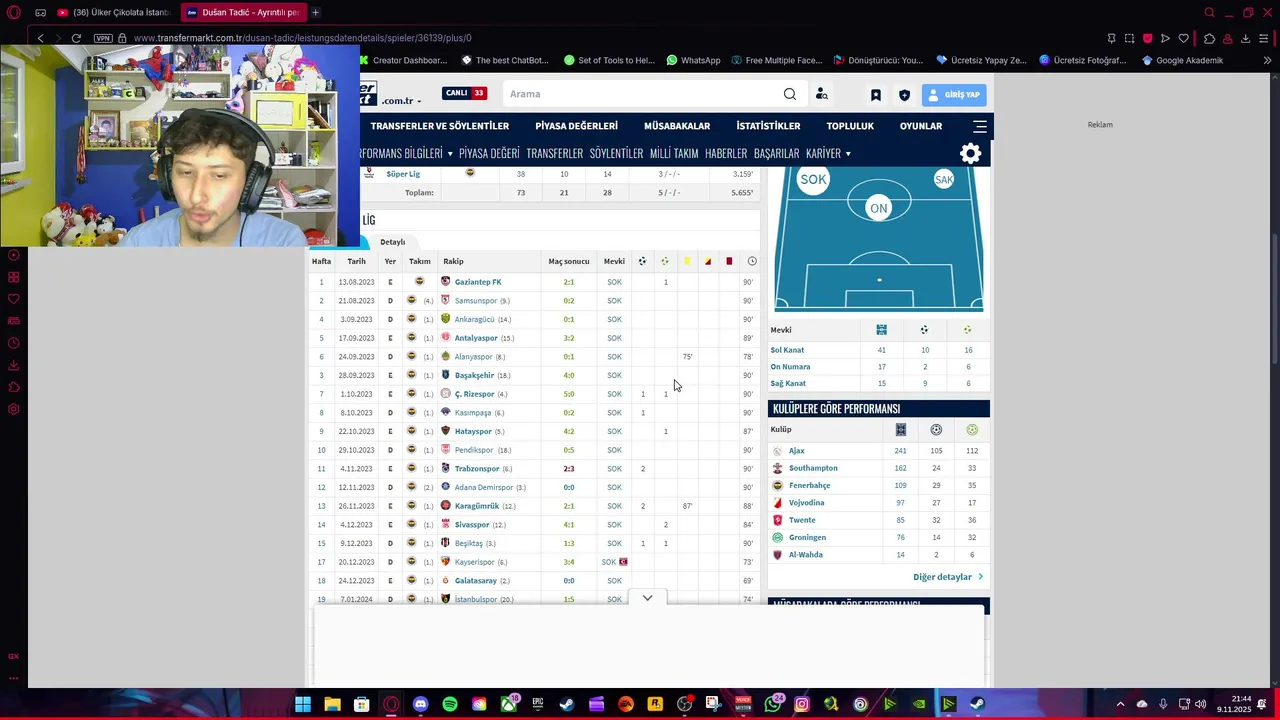Screen dimensions: 1280x720
Task: Click the matches icon in Mevki header
Action: [881, 330]
